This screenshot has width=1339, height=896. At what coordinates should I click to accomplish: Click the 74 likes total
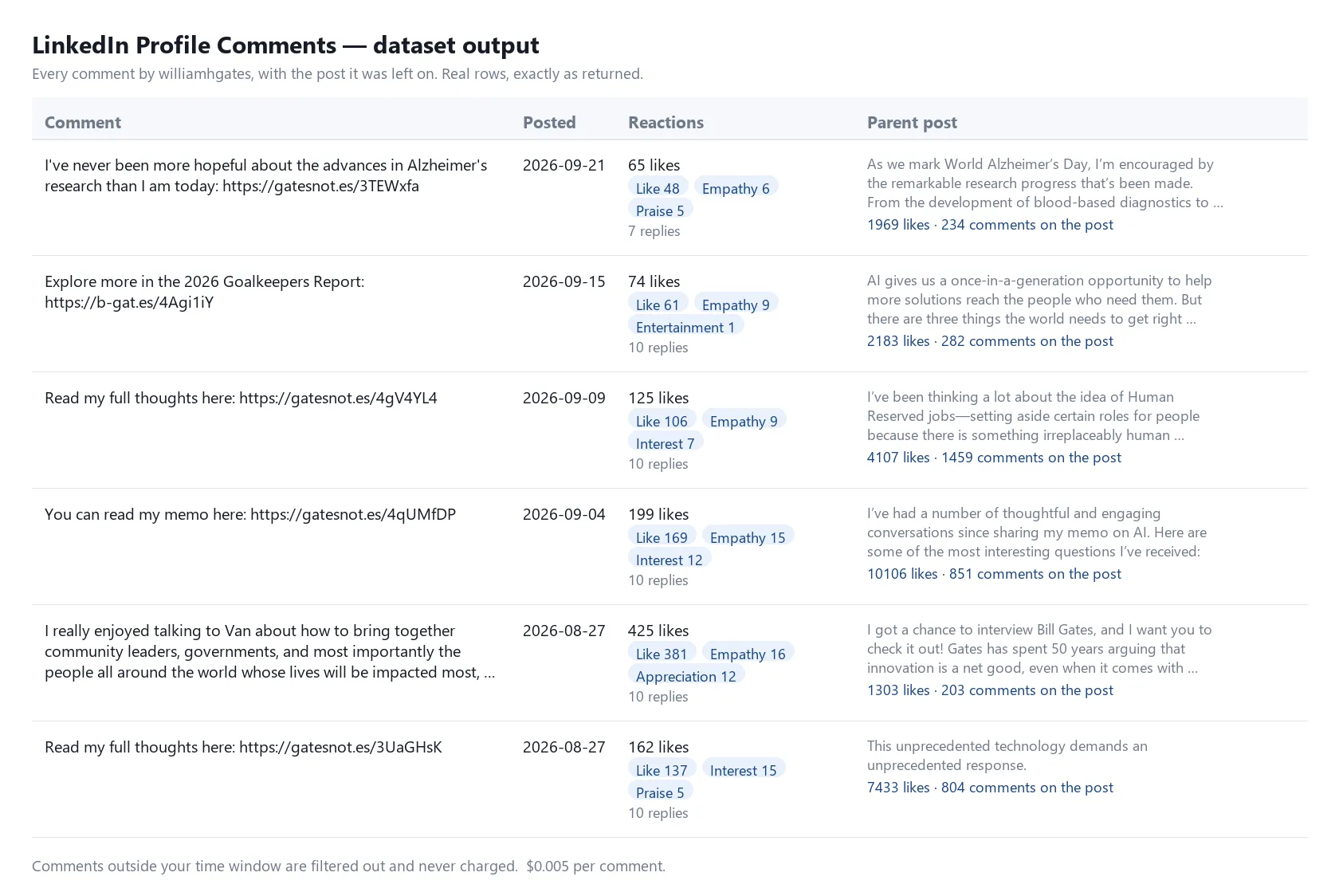coord(654,281)
